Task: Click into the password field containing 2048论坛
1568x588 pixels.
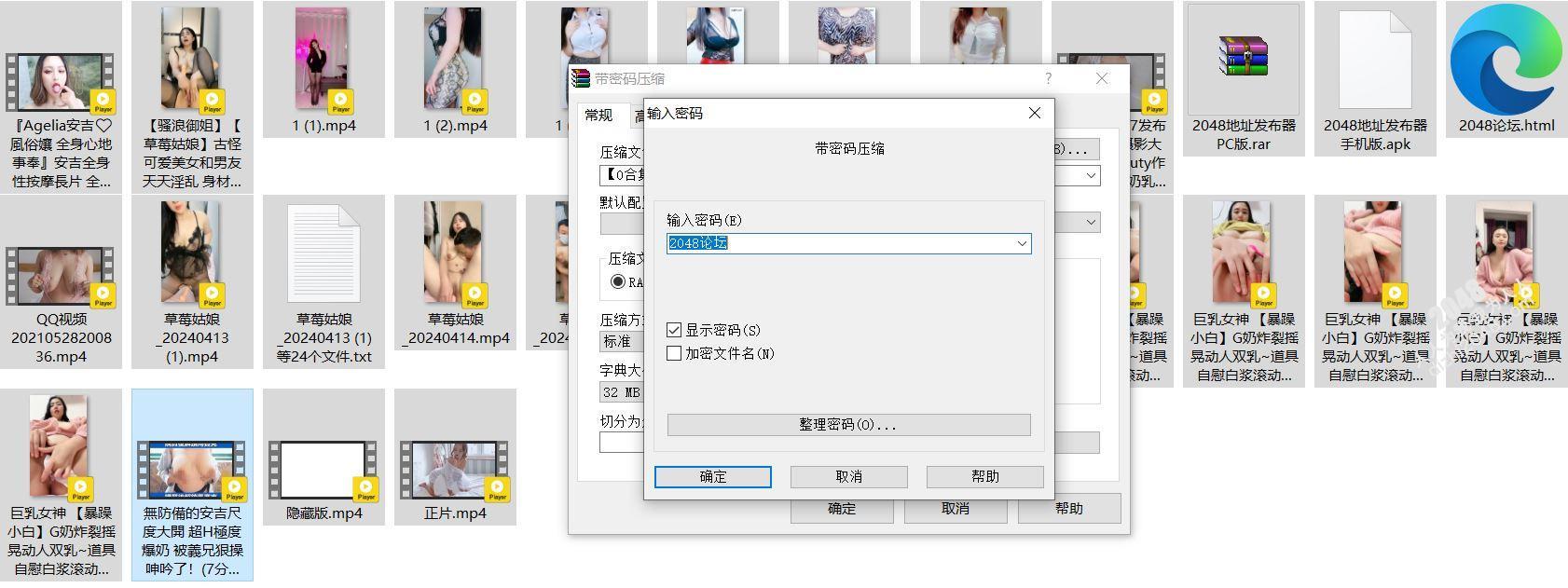Action: click(839, 243)
